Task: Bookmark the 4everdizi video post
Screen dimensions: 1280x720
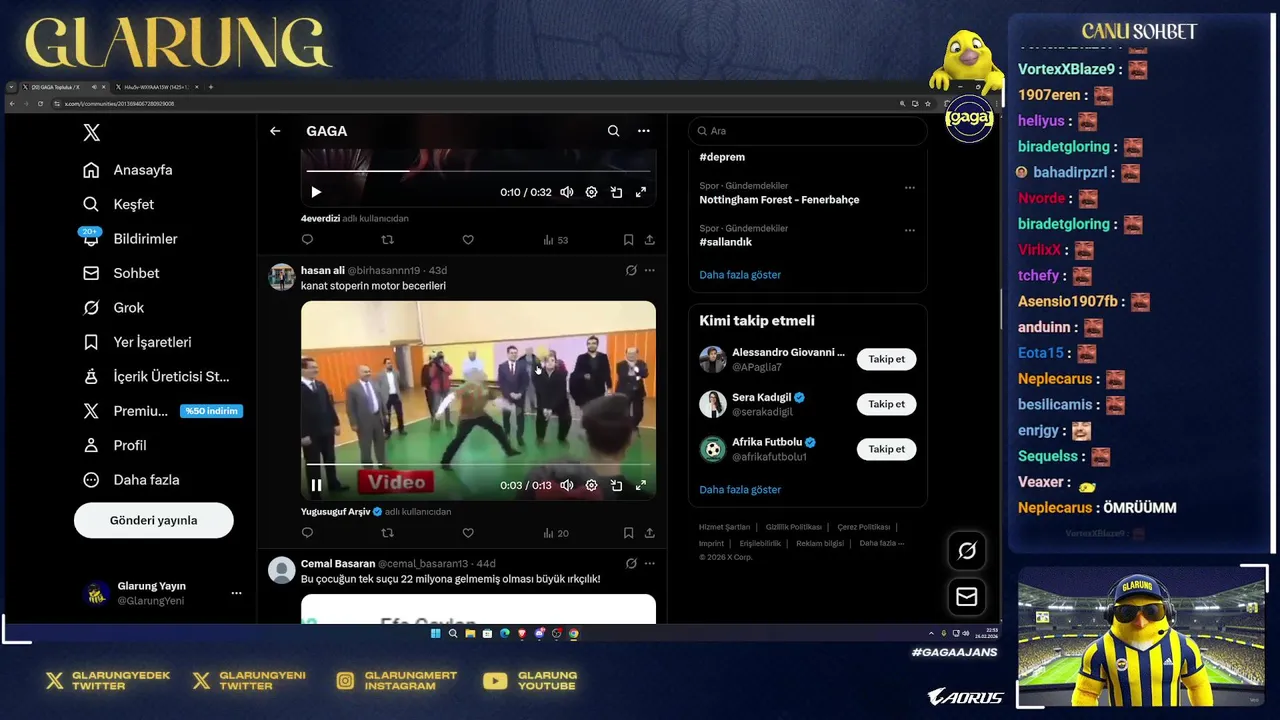Action: [628, 240]
